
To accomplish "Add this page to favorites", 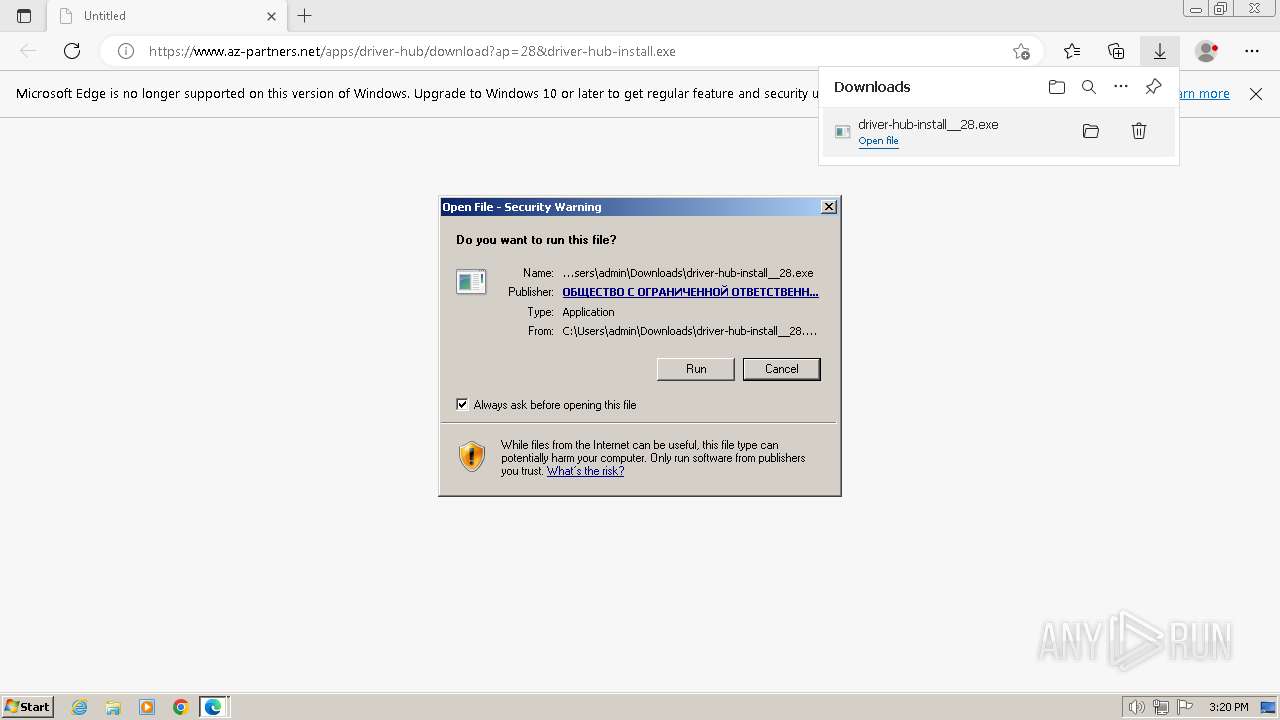I will (1021, 51).
